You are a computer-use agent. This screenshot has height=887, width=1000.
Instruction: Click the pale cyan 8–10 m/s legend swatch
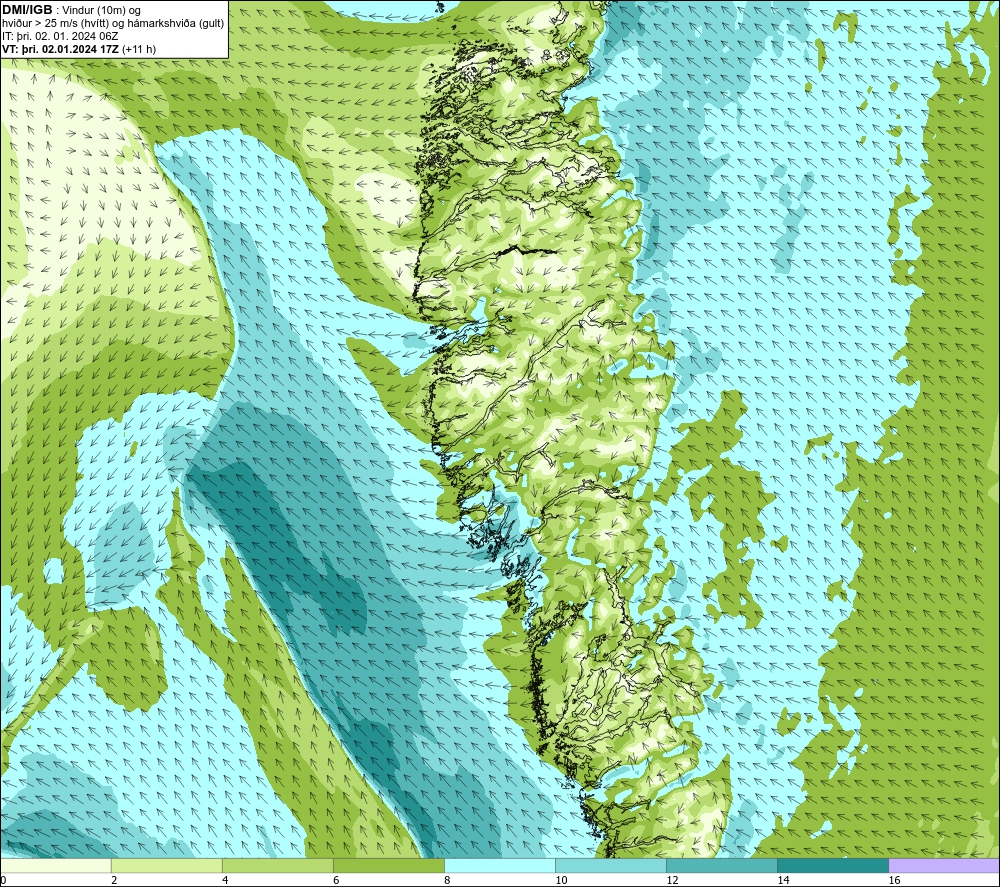coord(499,865)
